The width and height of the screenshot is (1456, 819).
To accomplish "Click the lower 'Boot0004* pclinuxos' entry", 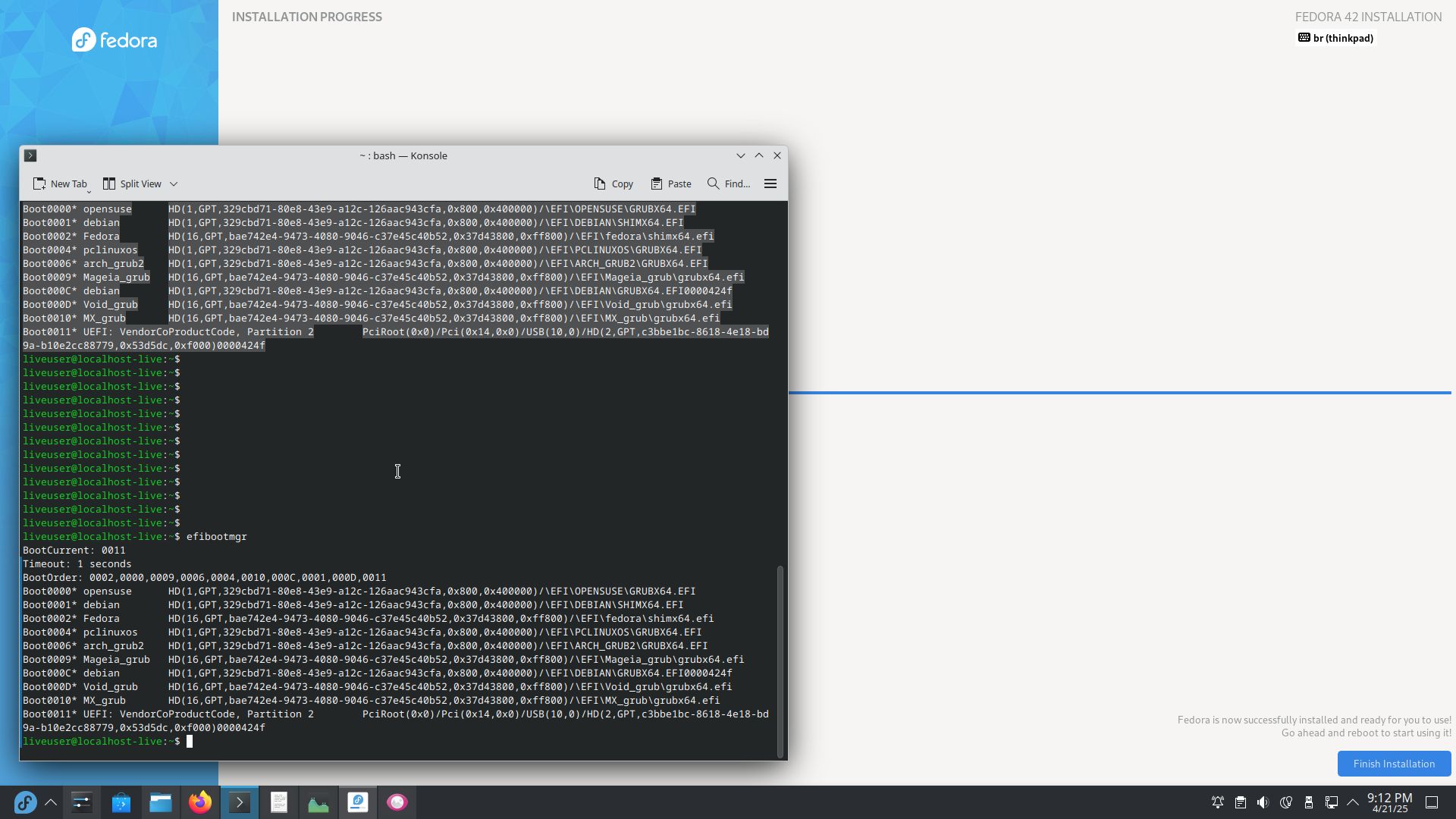I will click(362, 632).
